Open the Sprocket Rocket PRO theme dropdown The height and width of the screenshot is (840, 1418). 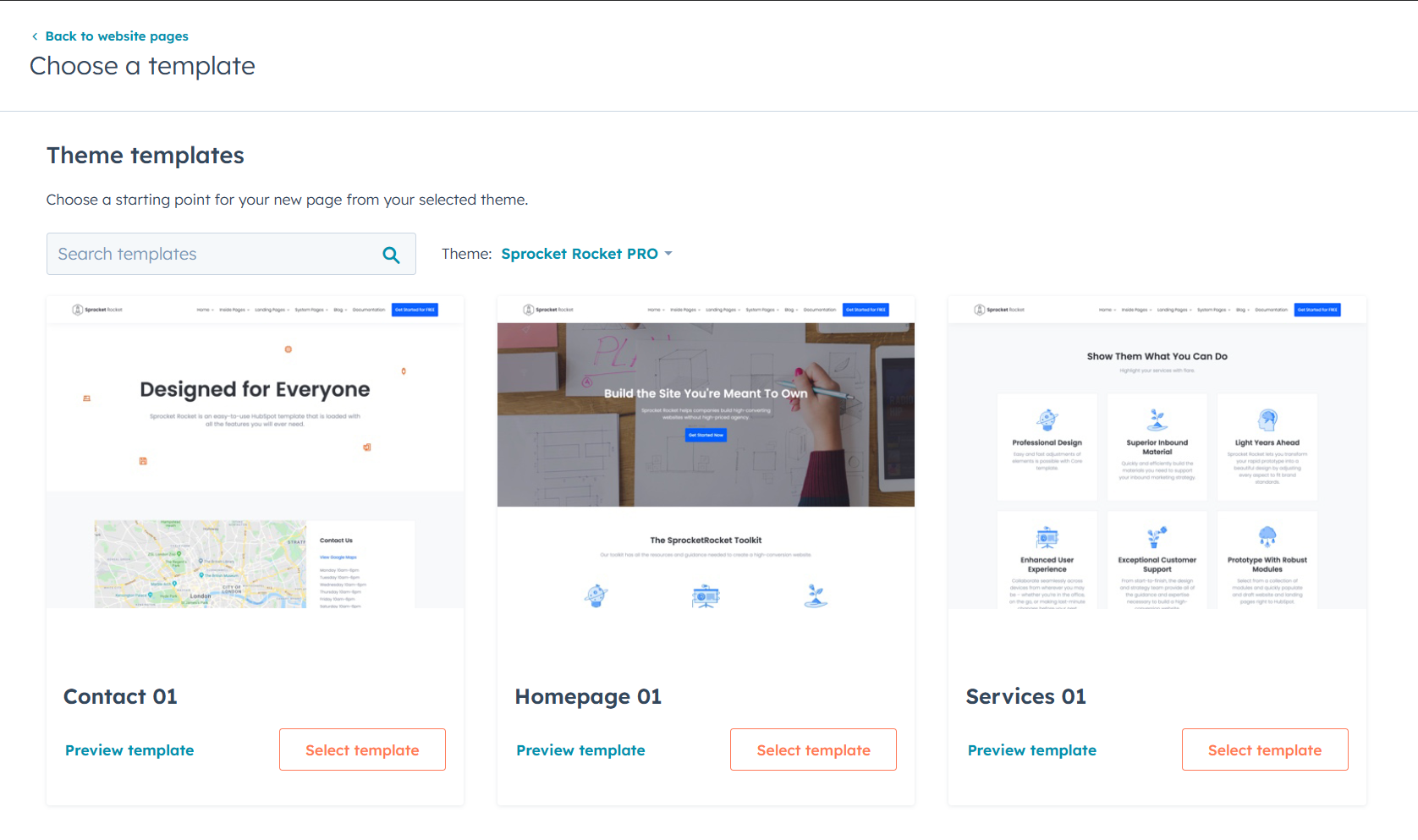click(580, 253)
